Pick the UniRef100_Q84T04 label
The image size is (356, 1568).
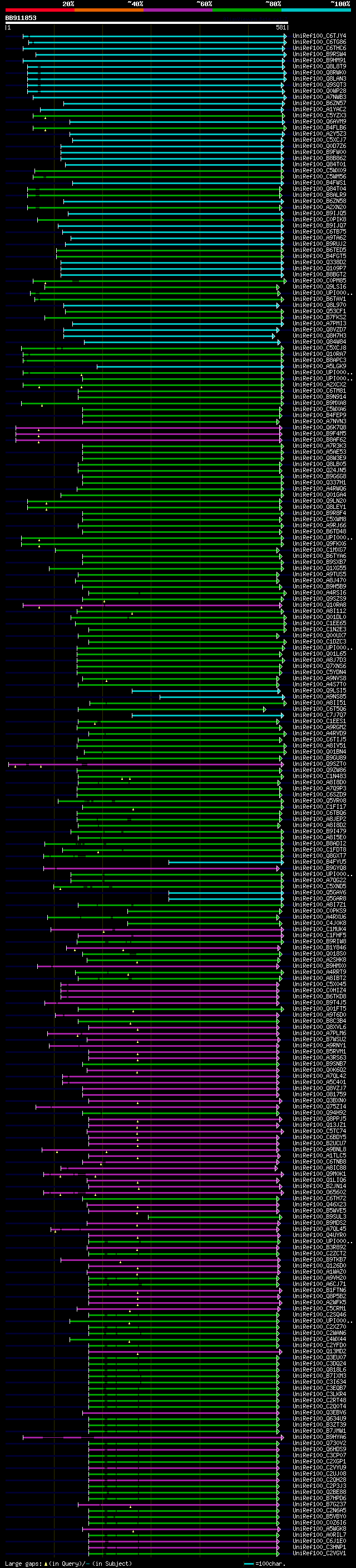pyautogui.click(x=319, y=189)
